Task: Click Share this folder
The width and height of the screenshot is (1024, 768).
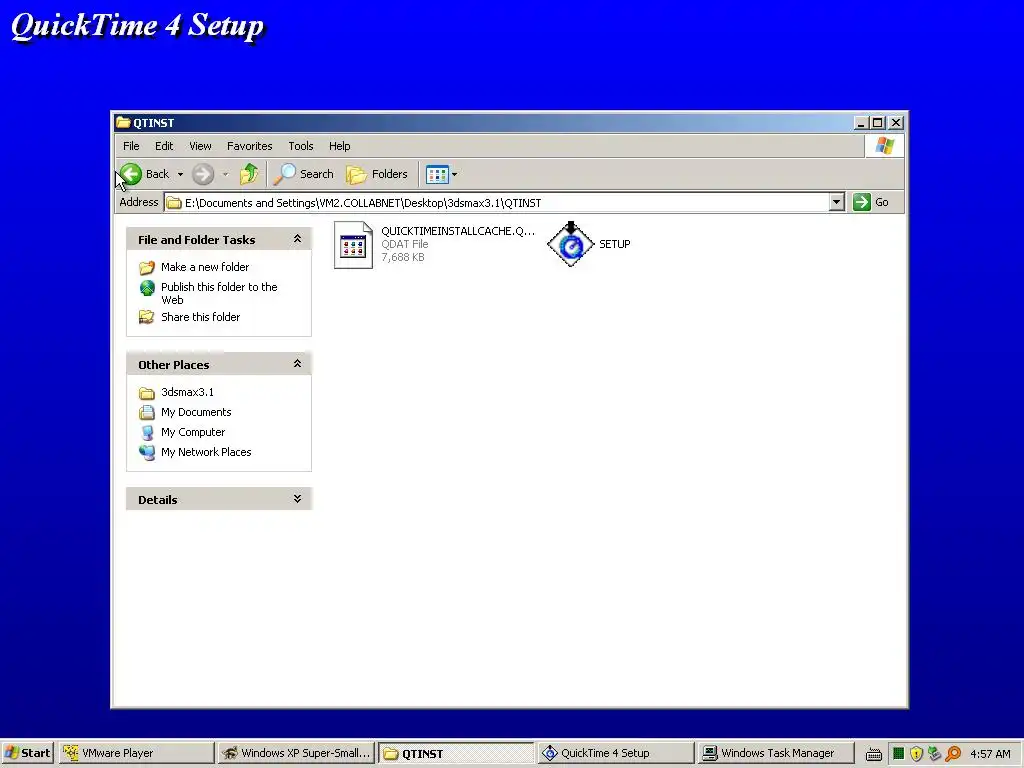Action: [200, 317]
